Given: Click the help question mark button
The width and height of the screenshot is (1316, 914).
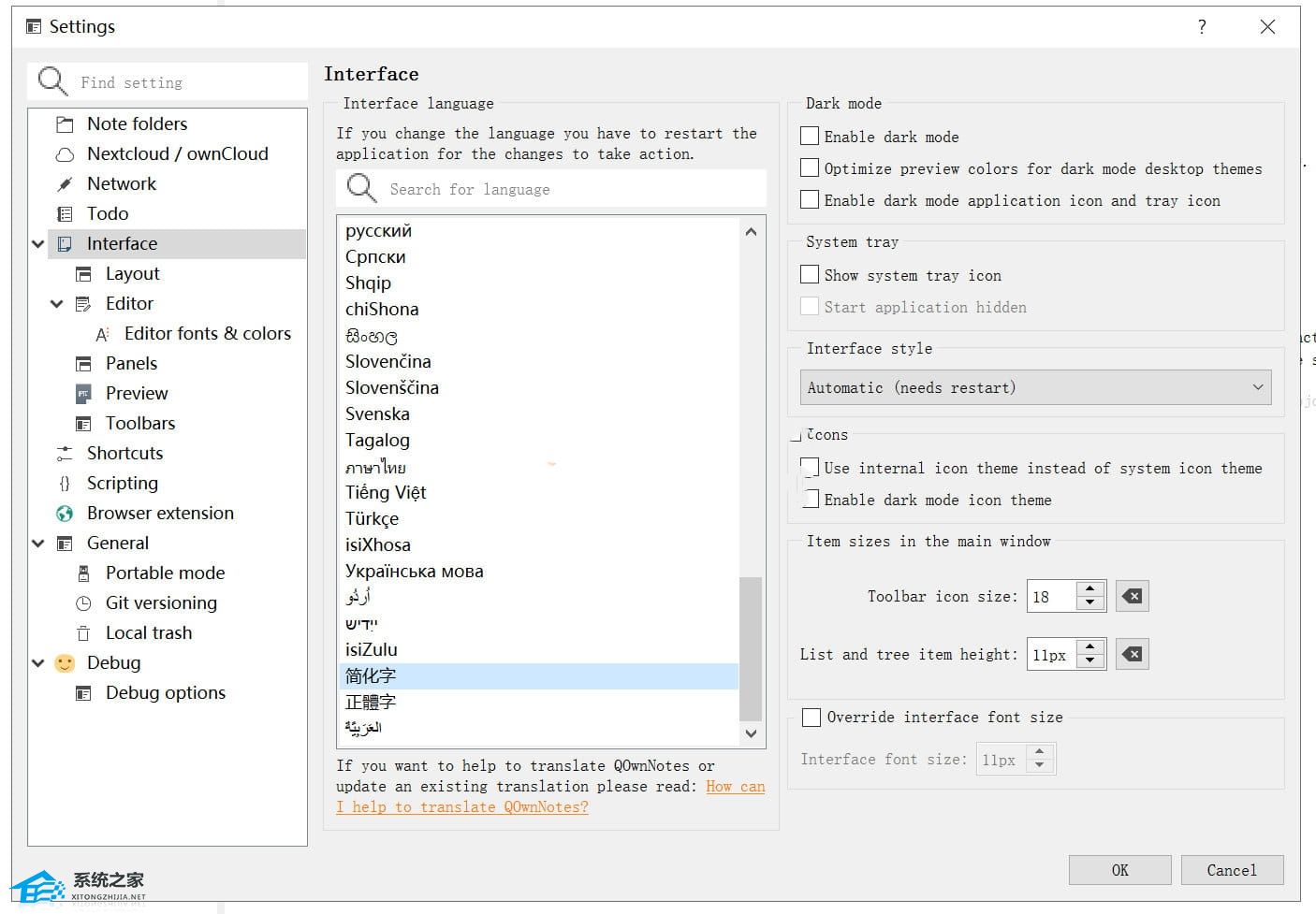Looking at the screenshot, I should click(1202, 27).
